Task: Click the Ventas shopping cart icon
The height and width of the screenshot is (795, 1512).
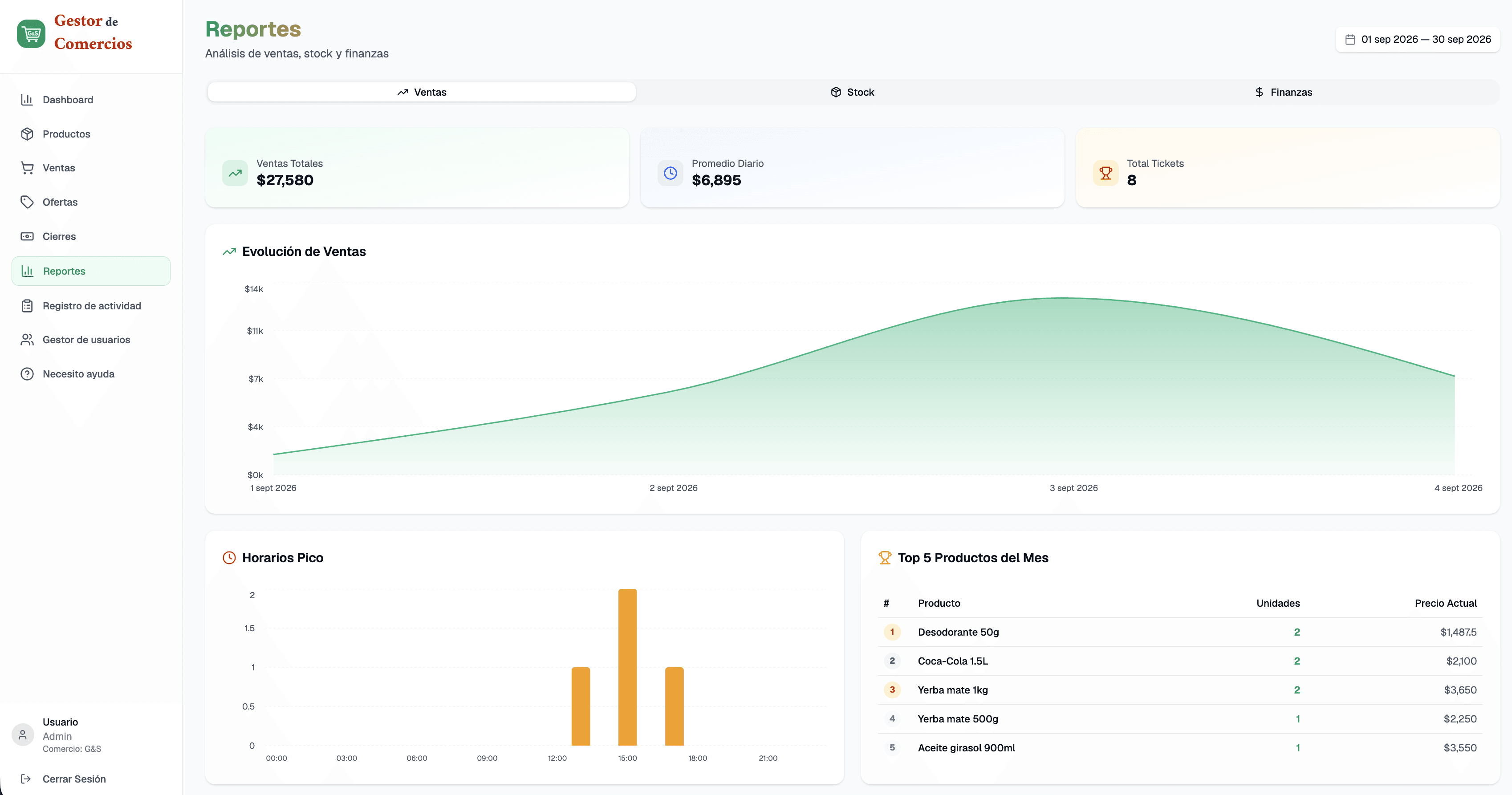Action: (27, 168)
